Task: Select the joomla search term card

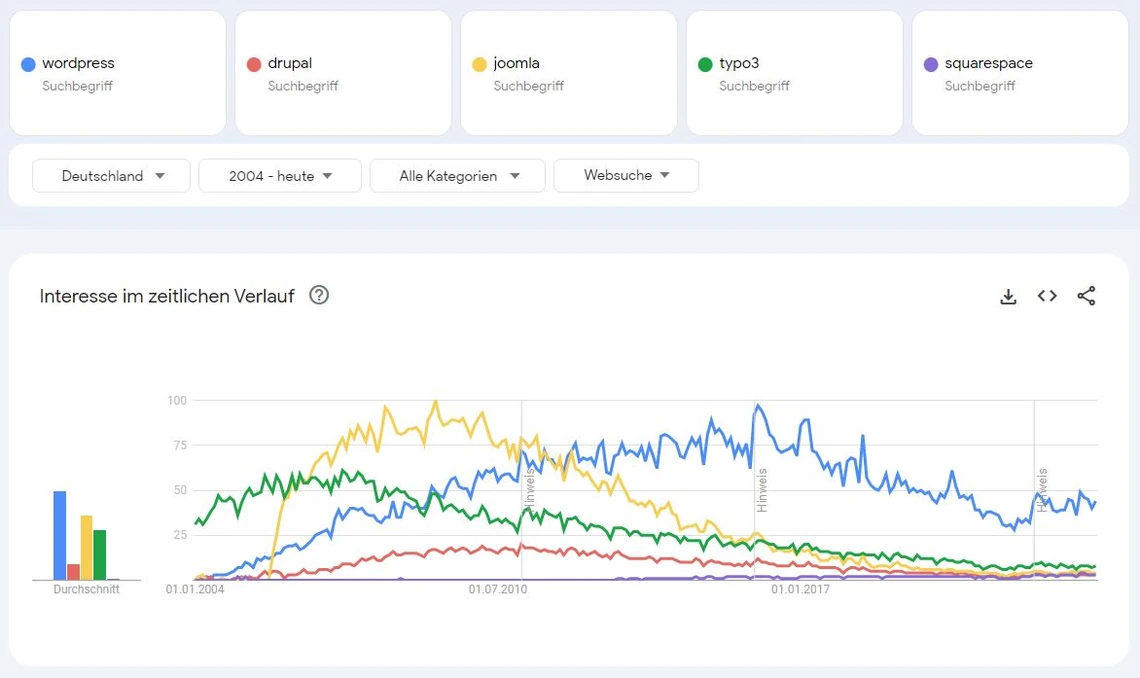Action: (569, 73)
